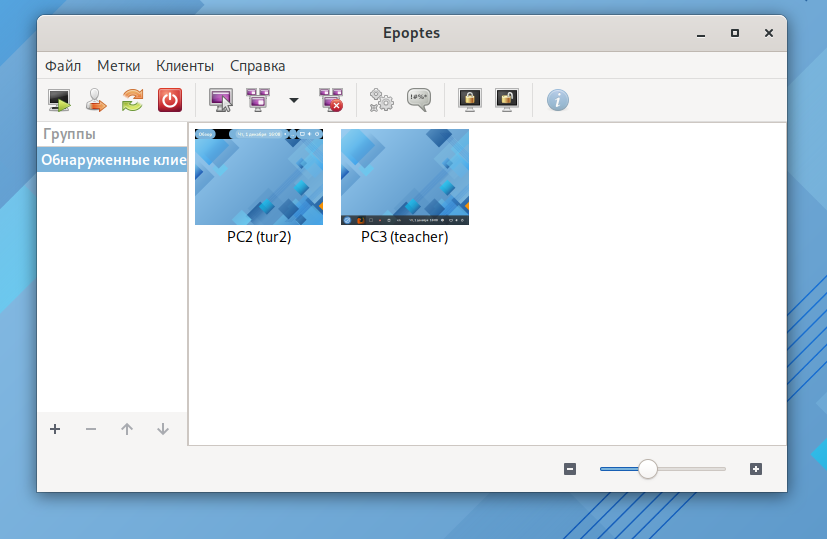Select the PC3 (teacher) screen thumbnail

pyautogui.click(x=405, y=177)
